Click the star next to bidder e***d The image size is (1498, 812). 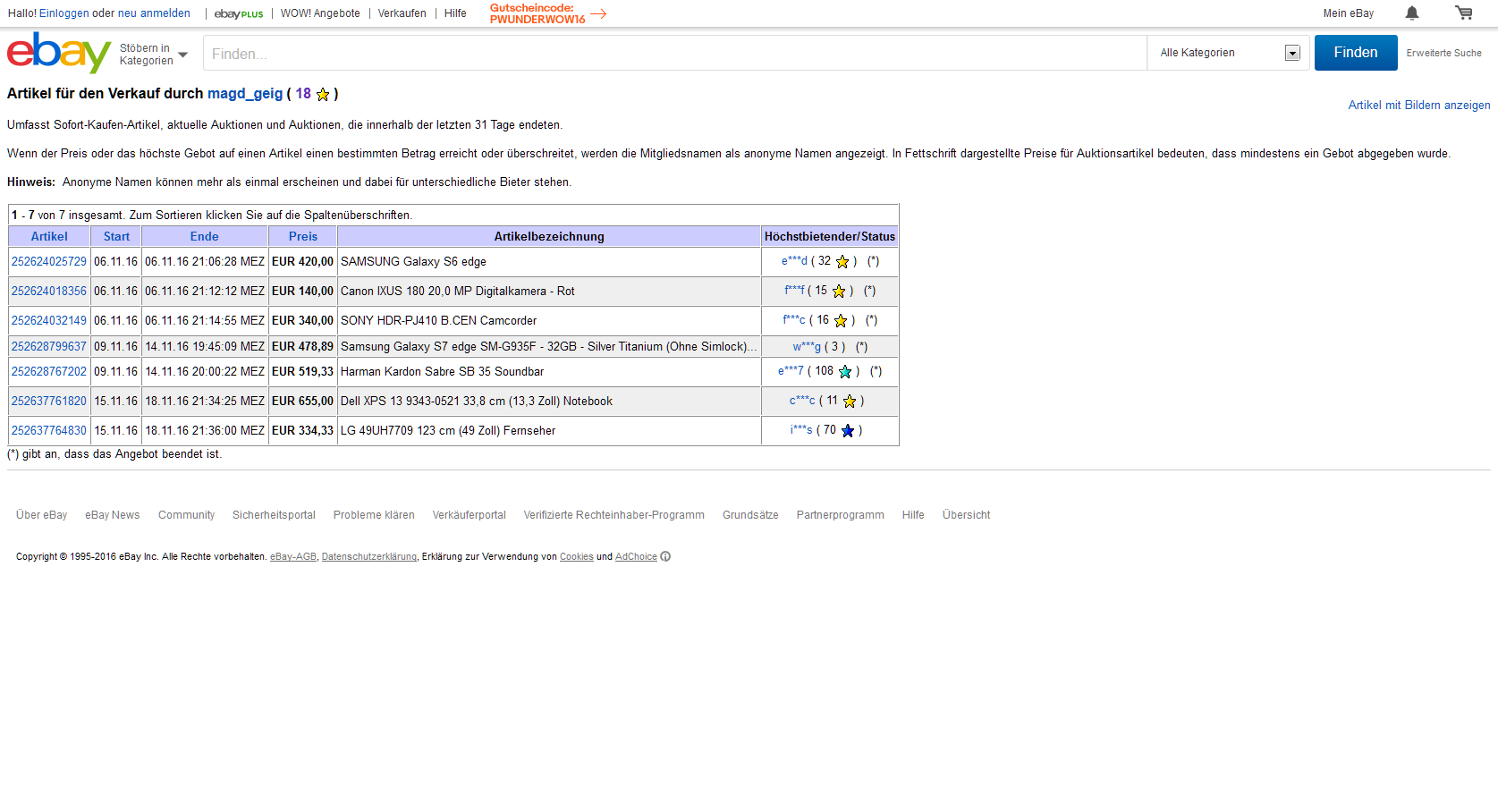(x=842, y=262)
